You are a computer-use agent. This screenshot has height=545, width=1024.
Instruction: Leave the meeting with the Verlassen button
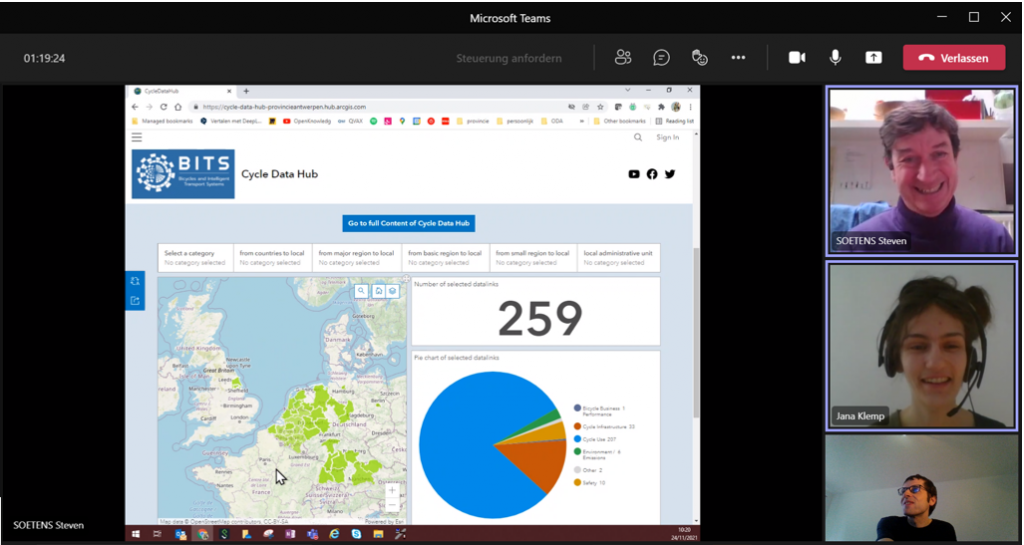pos(954,57)
